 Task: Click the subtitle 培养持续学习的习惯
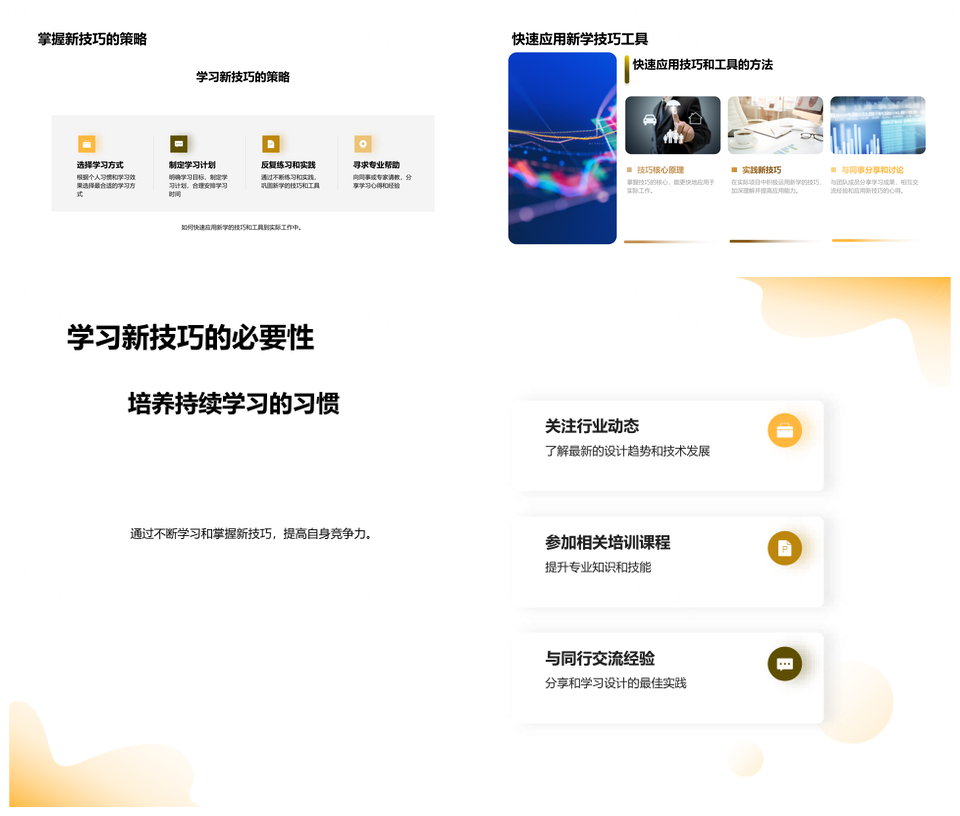tap(233, 403)
